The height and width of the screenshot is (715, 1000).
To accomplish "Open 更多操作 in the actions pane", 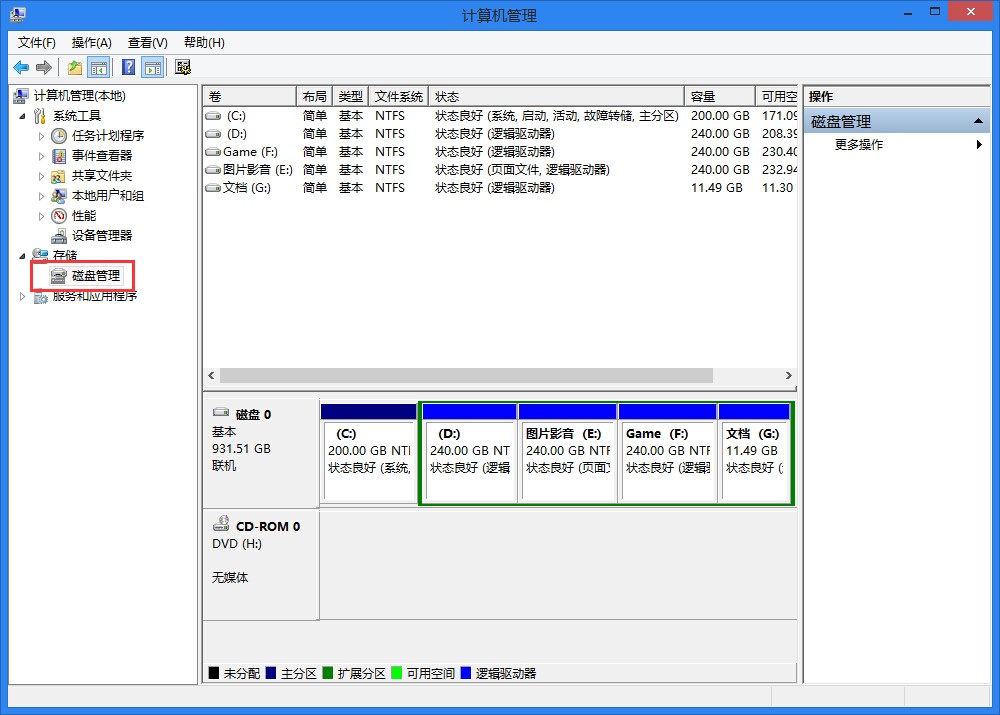I will (859, 145).
